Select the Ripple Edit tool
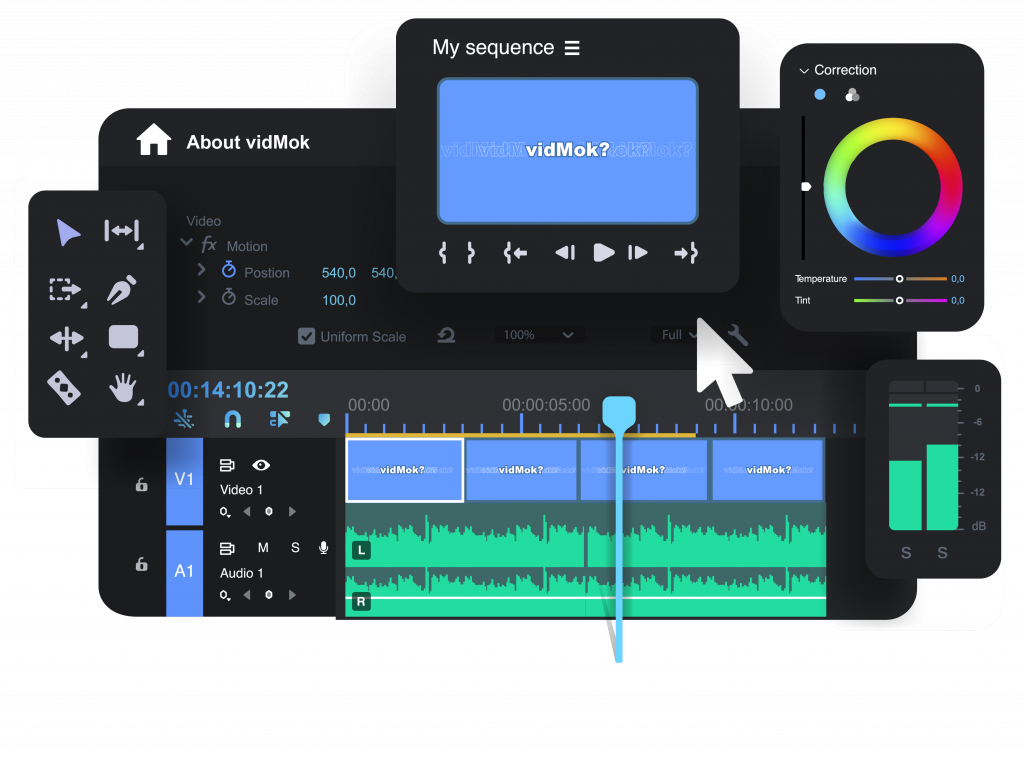 pyautogui.click(x=122, y=231)
